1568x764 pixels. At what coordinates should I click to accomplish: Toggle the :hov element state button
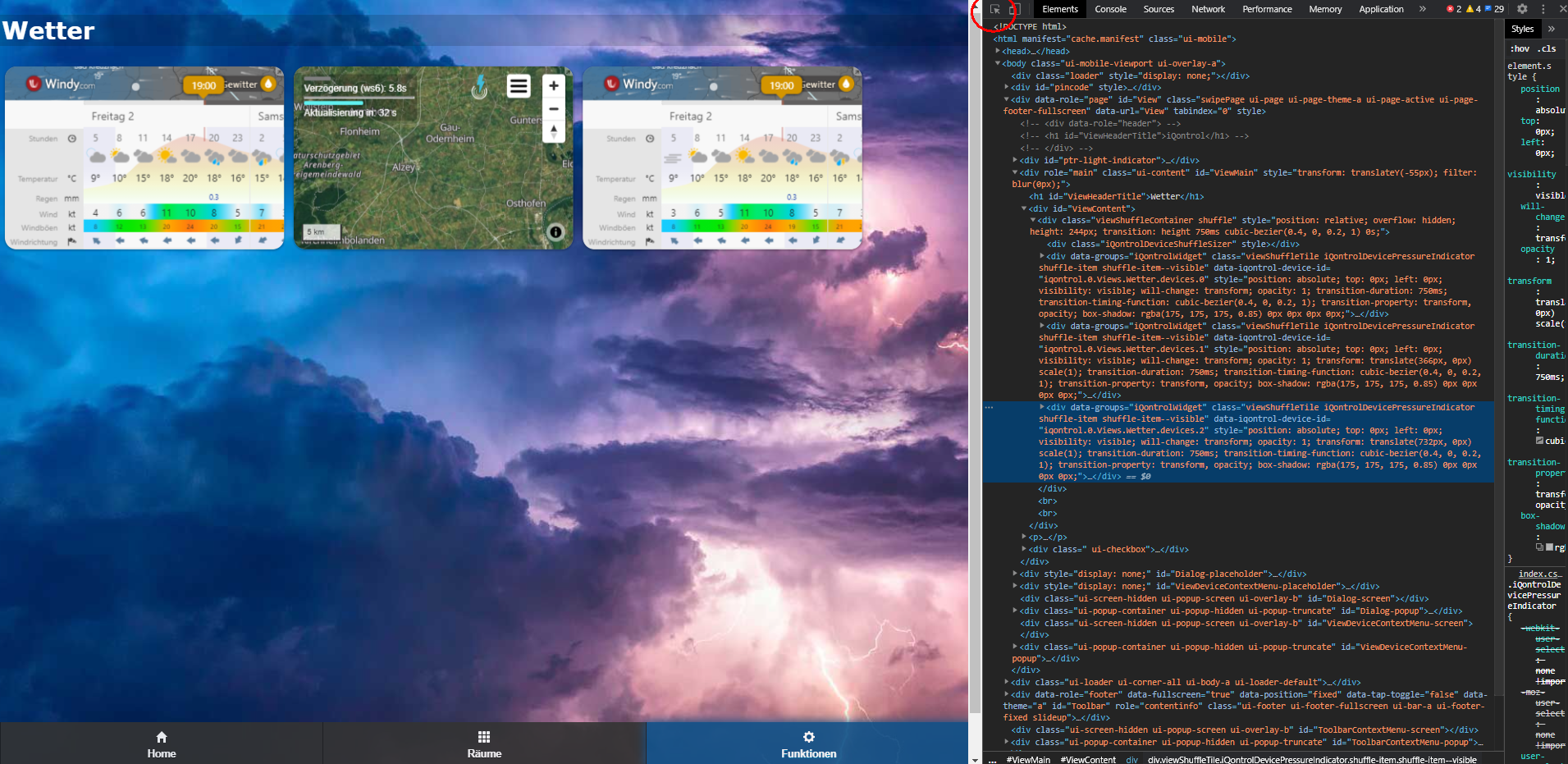click(x=1520, y=48)
